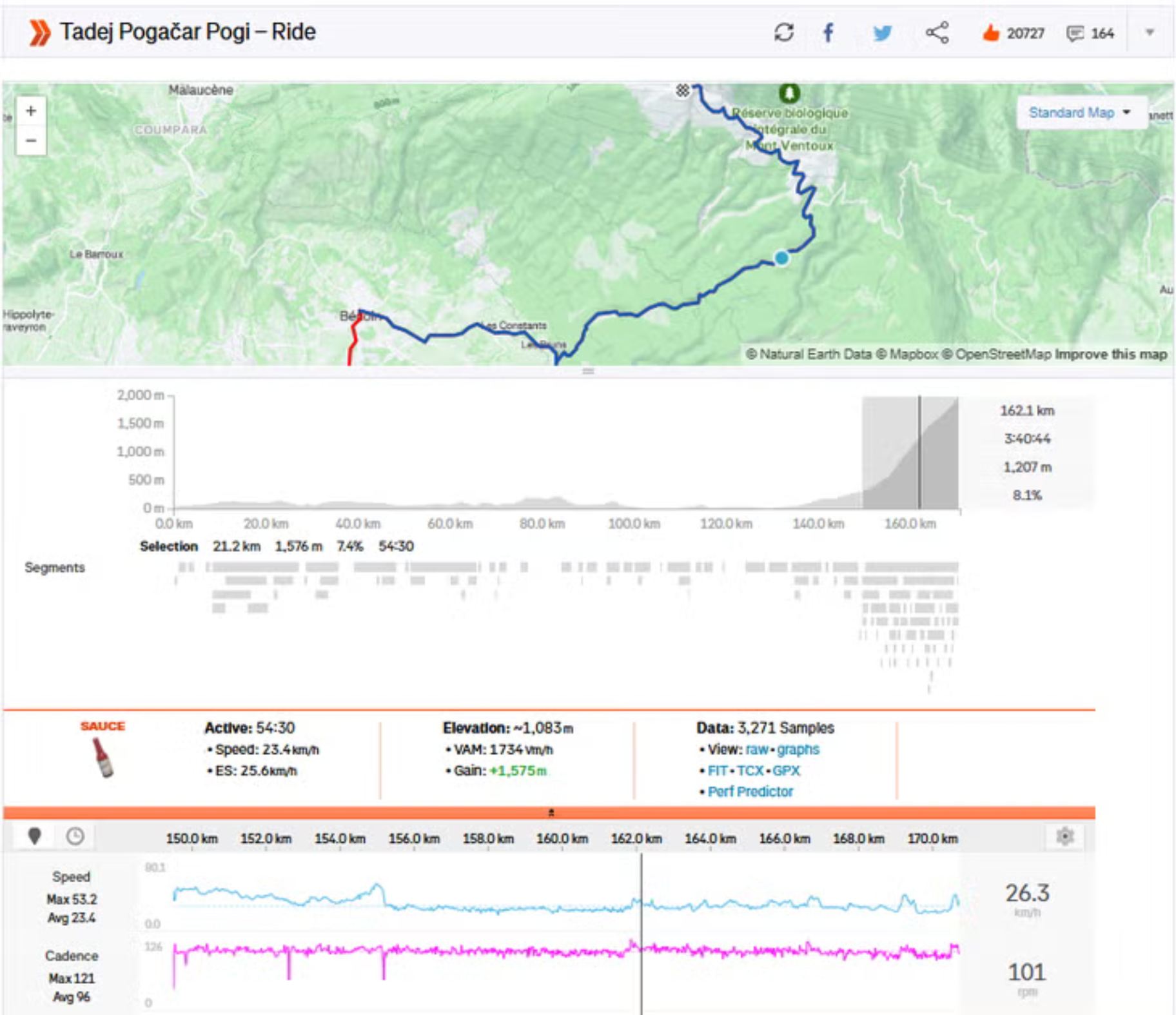Switch chart x-axis to distance pin
1176x1015 pixels.
(35, 836)
